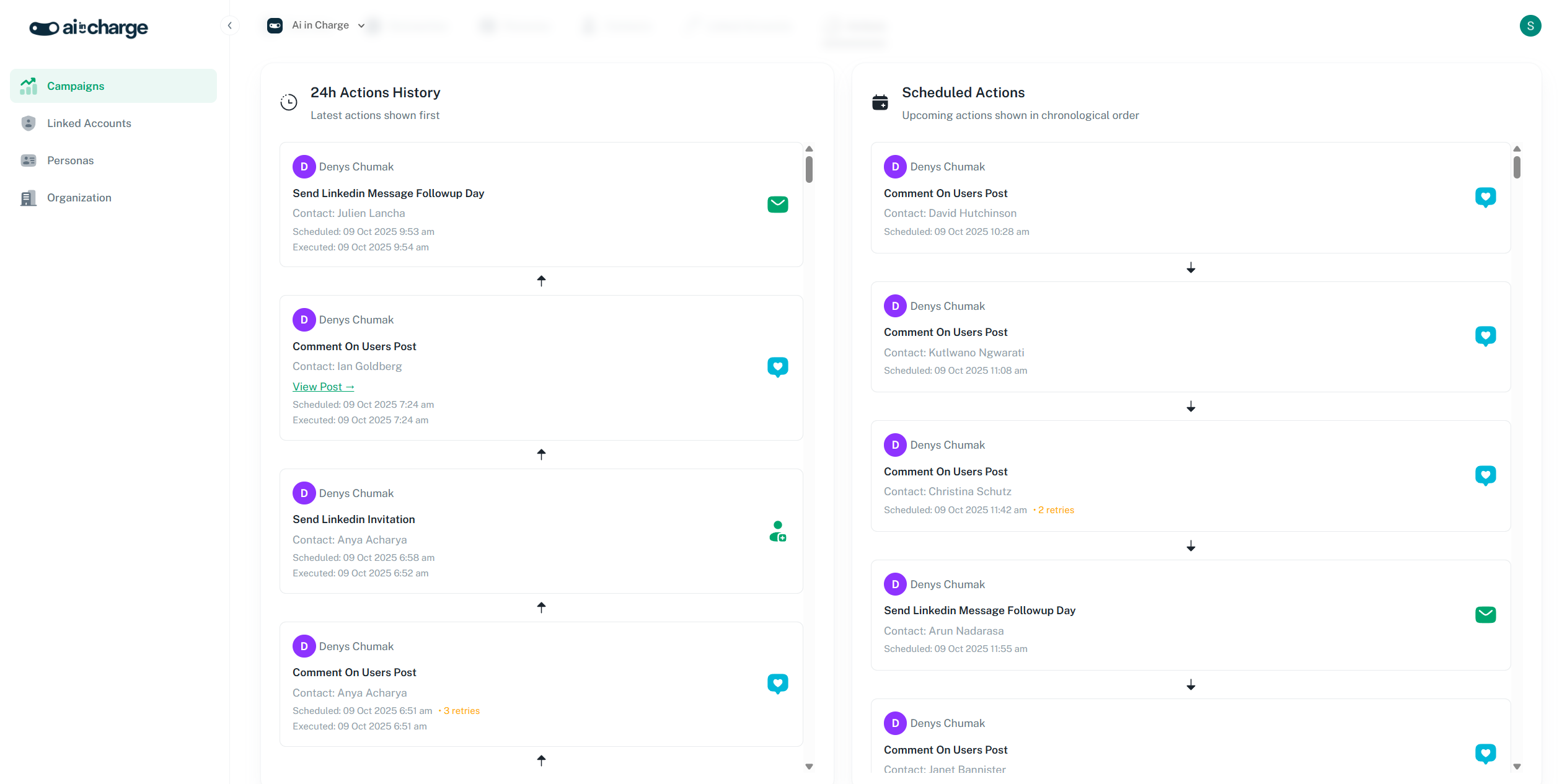Click the comment-heart icon for Christina Schutz
Image resolution: width=1562 pixels, height=784 pixels.
click(1485, 475)
